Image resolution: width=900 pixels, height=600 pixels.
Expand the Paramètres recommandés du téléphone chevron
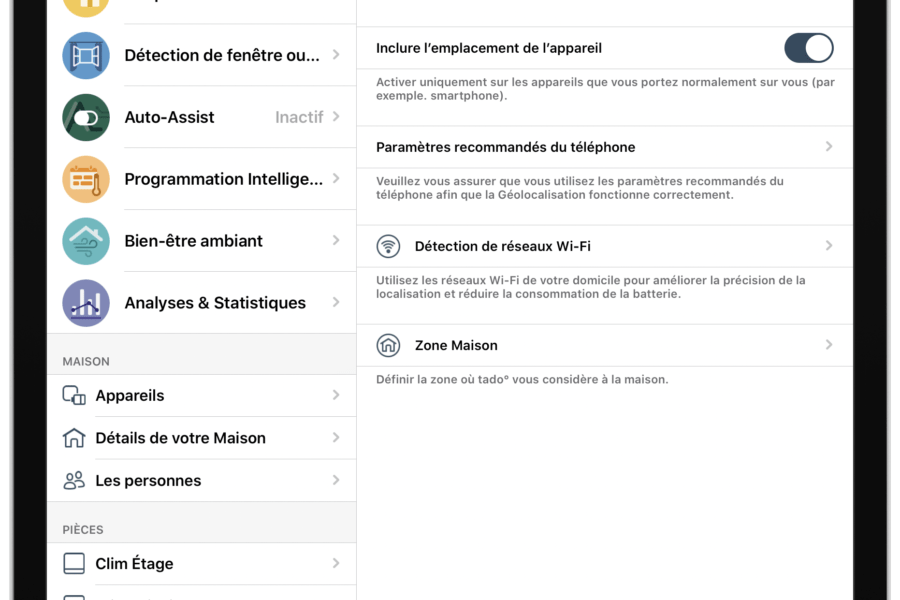(x=829, y=147)
